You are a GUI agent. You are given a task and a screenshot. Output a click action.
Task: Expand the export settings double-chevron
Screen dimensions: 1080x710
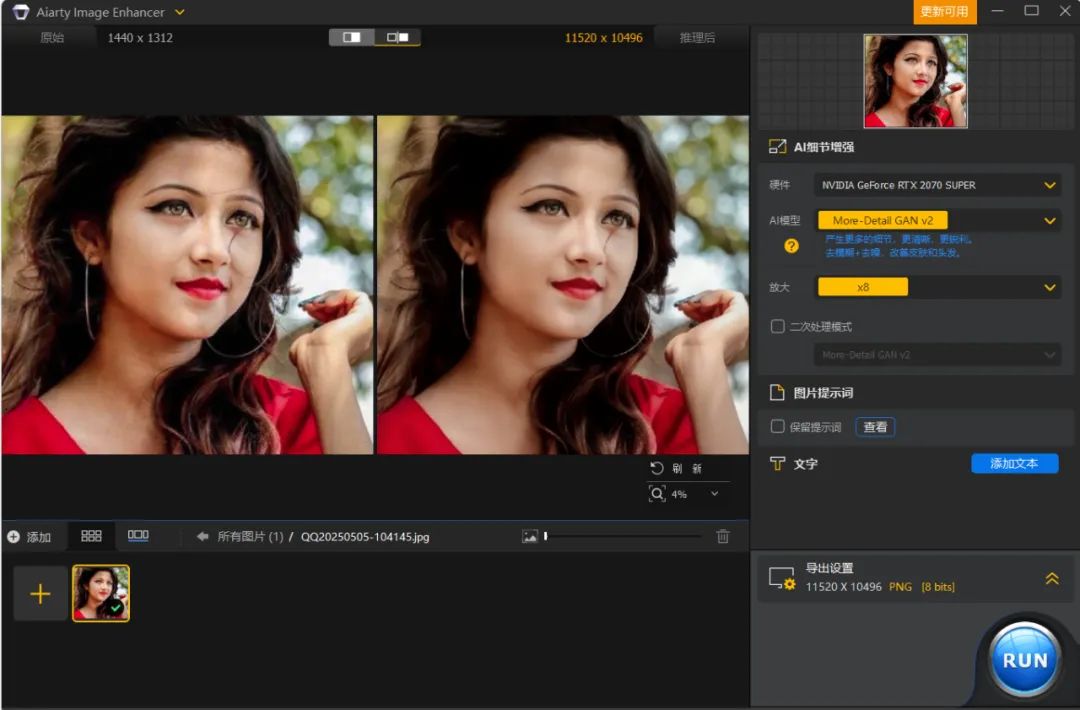pyautogui.click(x=1052, y=578)
